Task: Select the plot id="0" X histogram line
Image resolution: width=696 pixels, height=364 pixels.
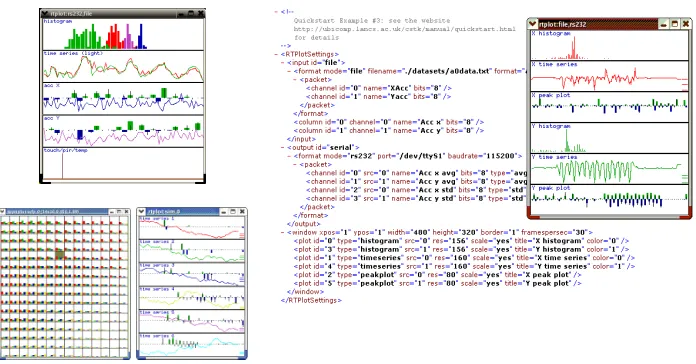Action: (x=461, y=241)
